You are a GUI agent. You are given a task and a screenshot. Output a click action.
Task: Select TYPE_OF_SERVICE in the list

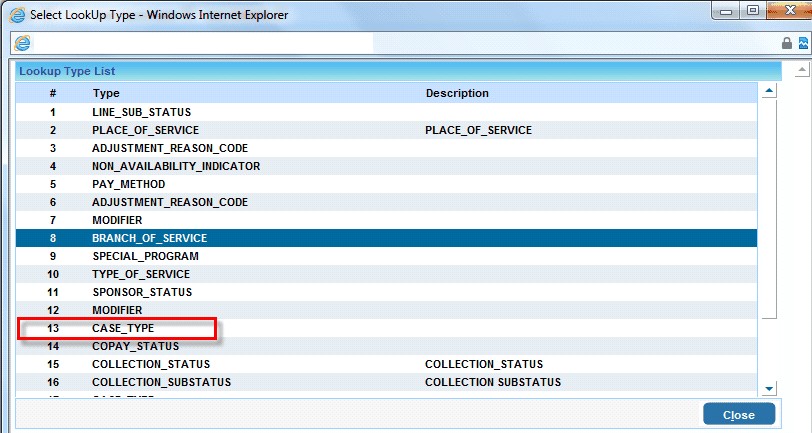[141, 274]
